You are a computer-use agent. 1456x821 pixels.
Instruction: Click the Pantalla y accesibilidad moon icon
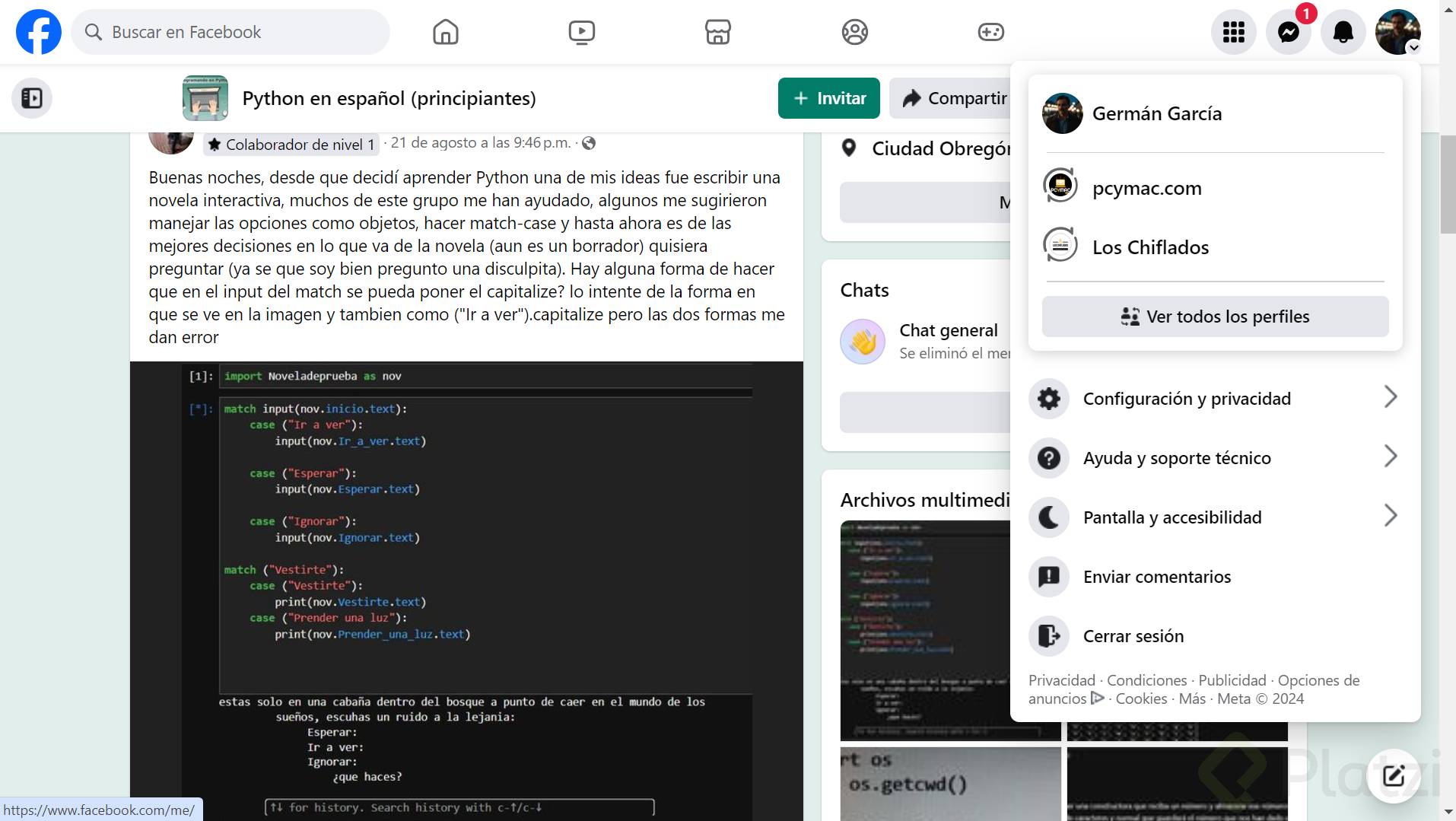[x=1049, y=517]
